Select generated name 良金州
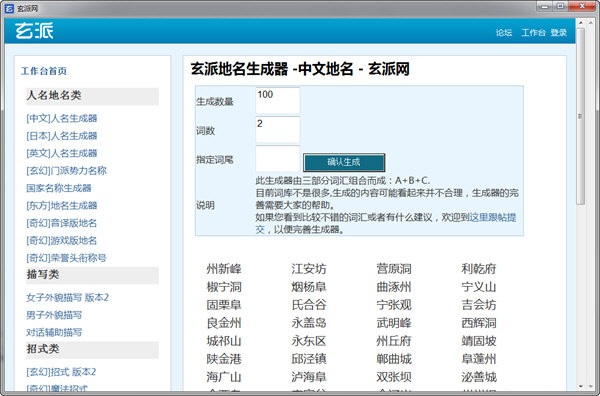This screenshot has height=396, width=600. (x=224, y=323)
